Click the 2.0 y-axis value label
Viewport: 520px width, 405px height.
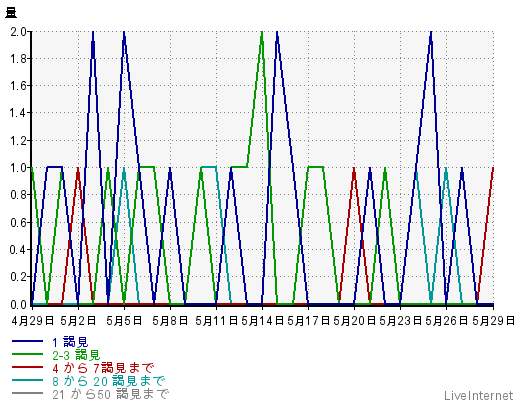pyautogui.click(x=18, y=32)
